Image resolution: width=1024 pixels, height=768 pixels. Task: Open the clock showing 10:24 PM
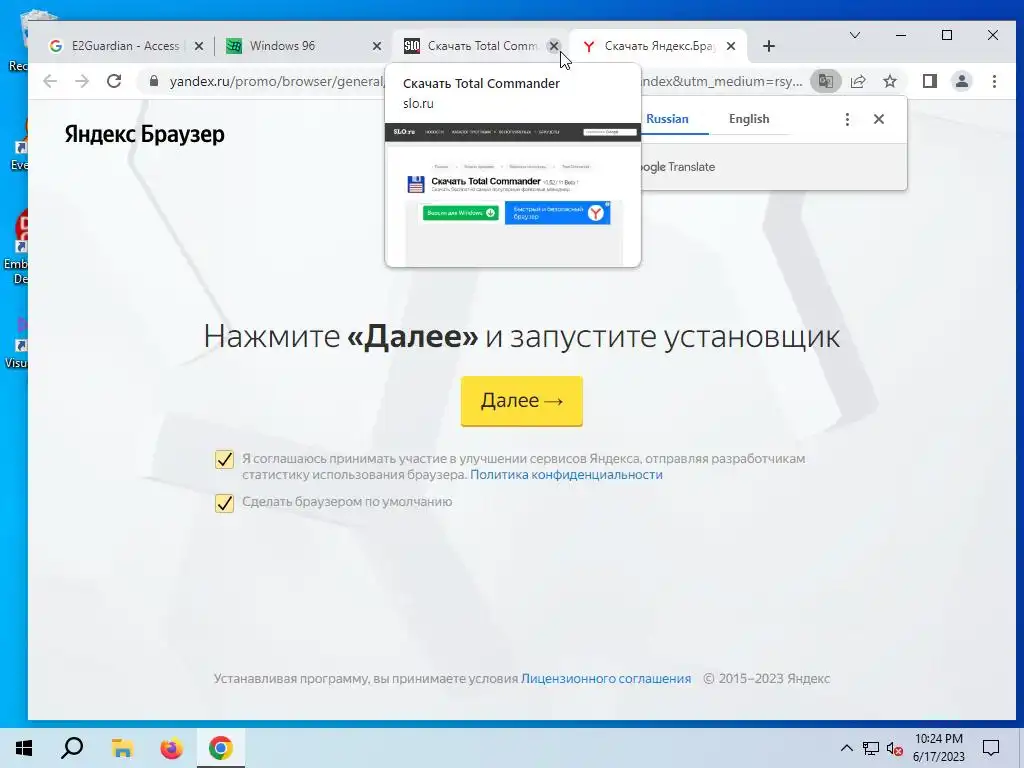[x=938, y=748]
